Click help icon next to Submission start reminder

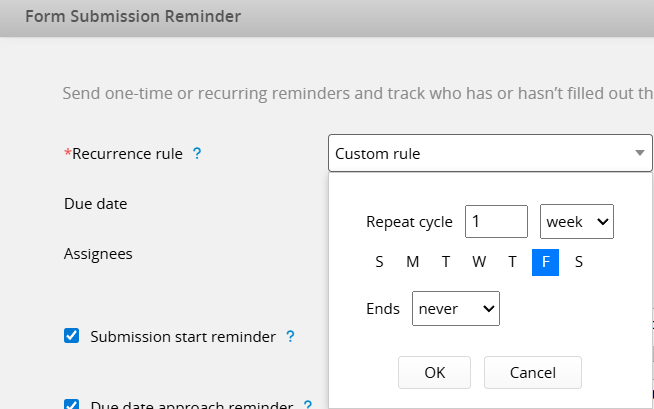pos(290,337)
